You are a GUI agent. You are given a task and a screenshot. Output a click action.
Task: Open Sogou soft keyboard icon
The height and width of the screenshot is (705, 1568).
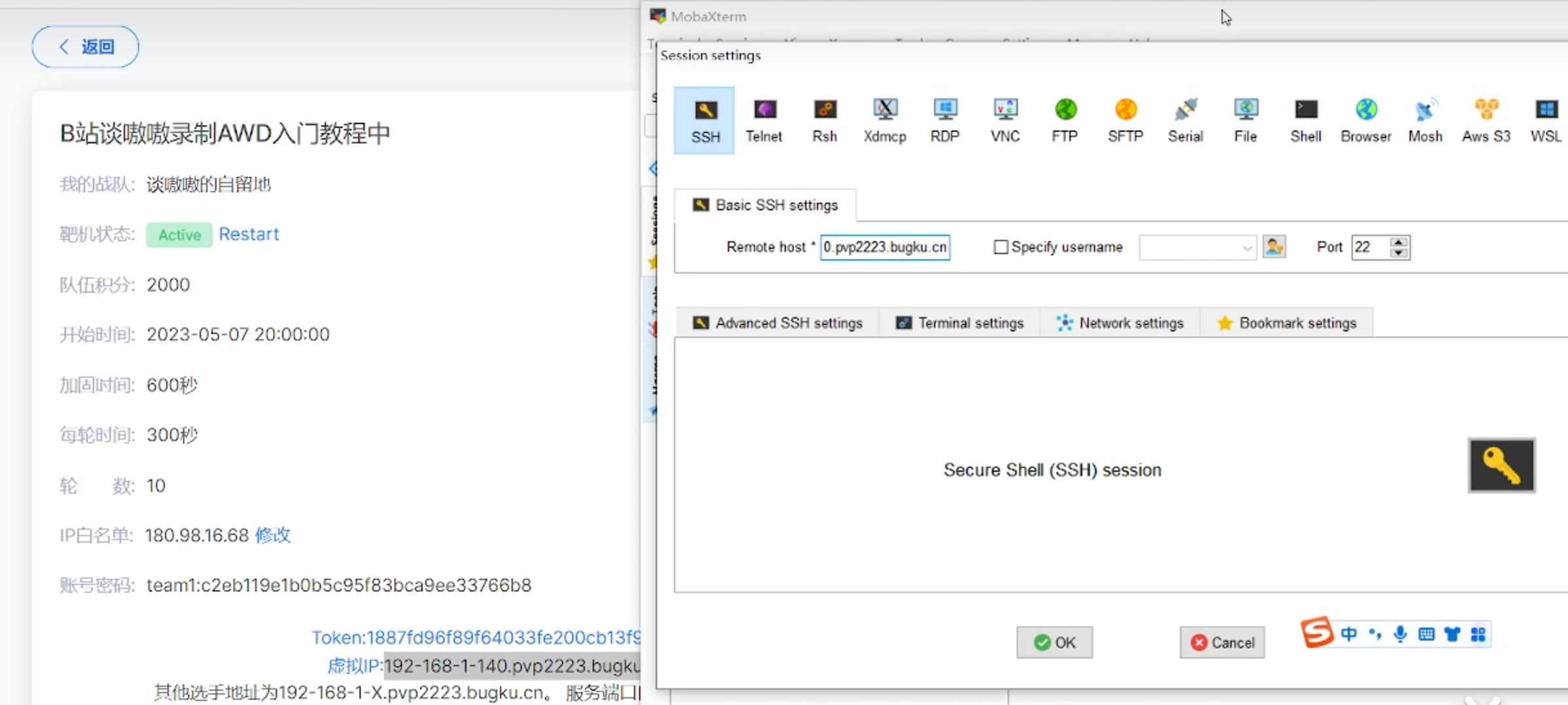(1426, 634)
